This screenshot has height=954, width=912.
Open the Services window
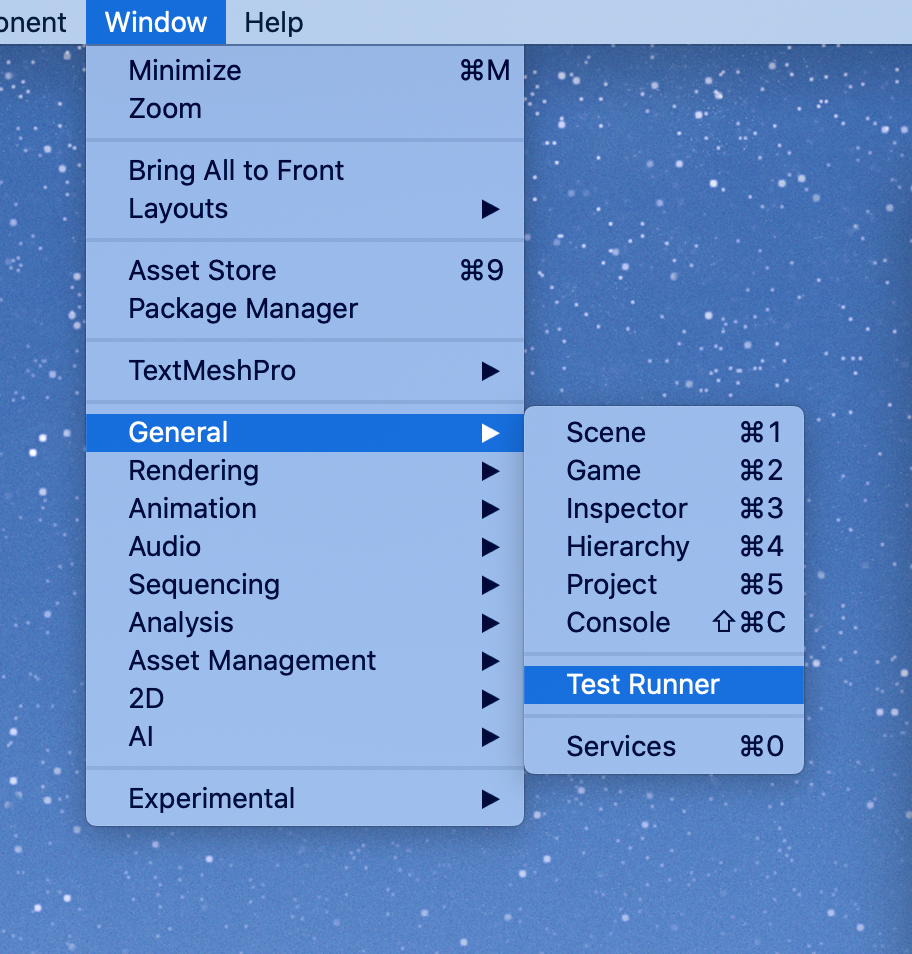click(x=664, y=747)
